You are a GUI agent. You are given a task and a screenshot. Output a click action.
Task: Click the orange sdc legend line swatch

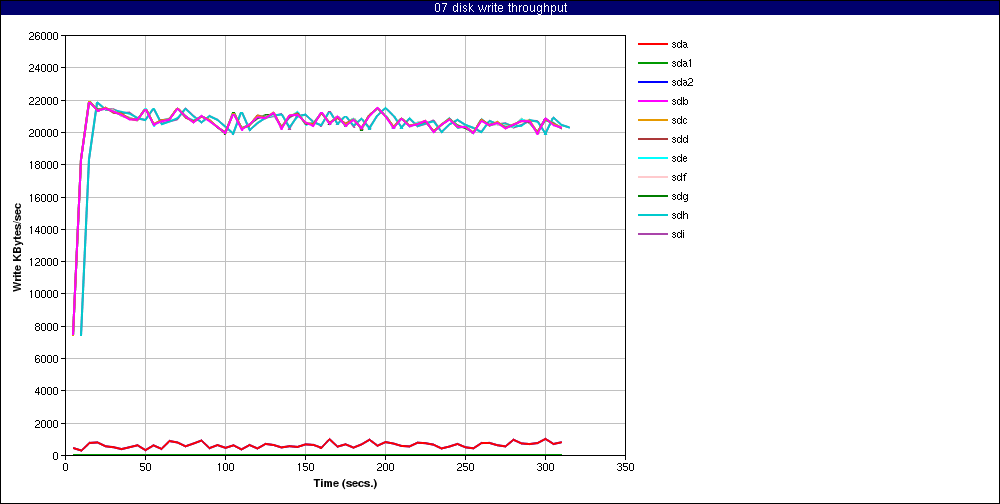652,121
